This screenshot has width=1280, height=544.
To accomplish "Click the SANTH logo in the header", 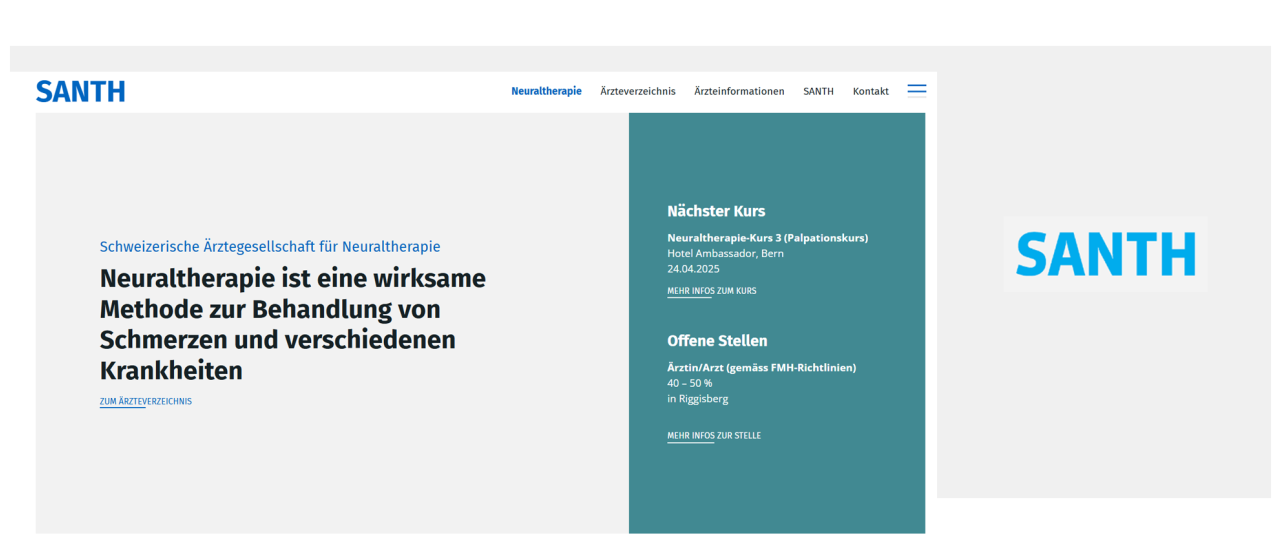I will (x=80, y=91).
